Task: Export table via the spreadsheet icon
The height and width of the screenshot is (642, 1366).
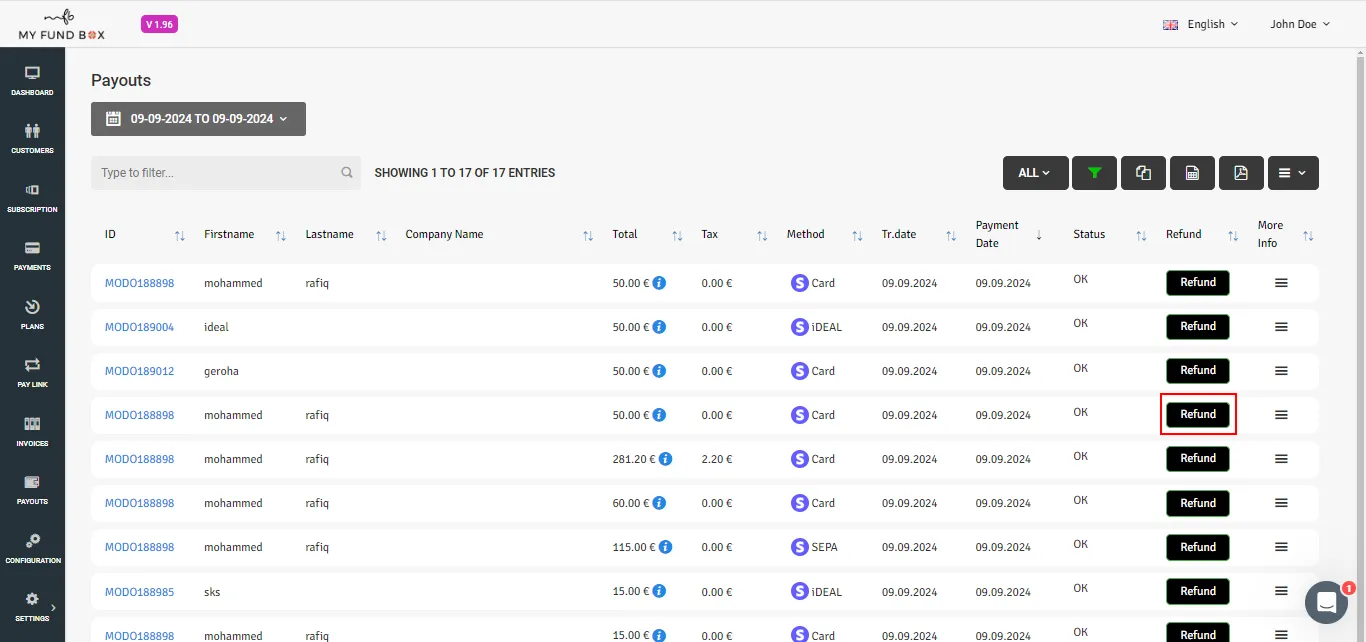Action: point(1192,173)
